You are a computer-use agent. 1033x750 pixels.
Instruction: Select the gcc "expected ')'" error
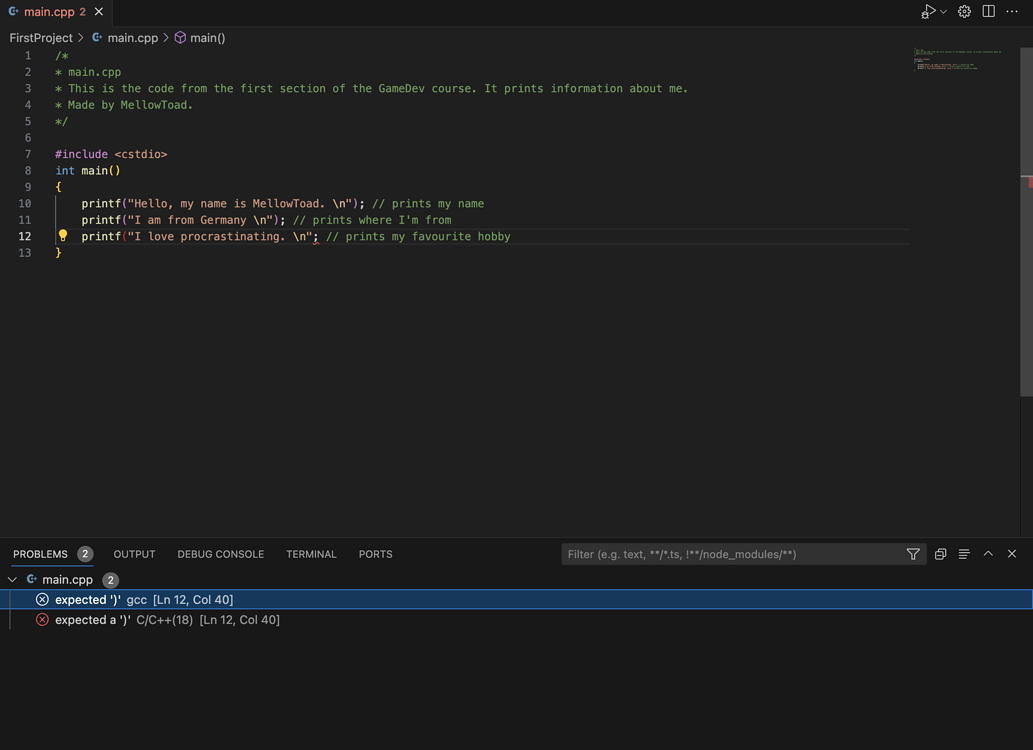pyautogui.click(x=516, y=600)
